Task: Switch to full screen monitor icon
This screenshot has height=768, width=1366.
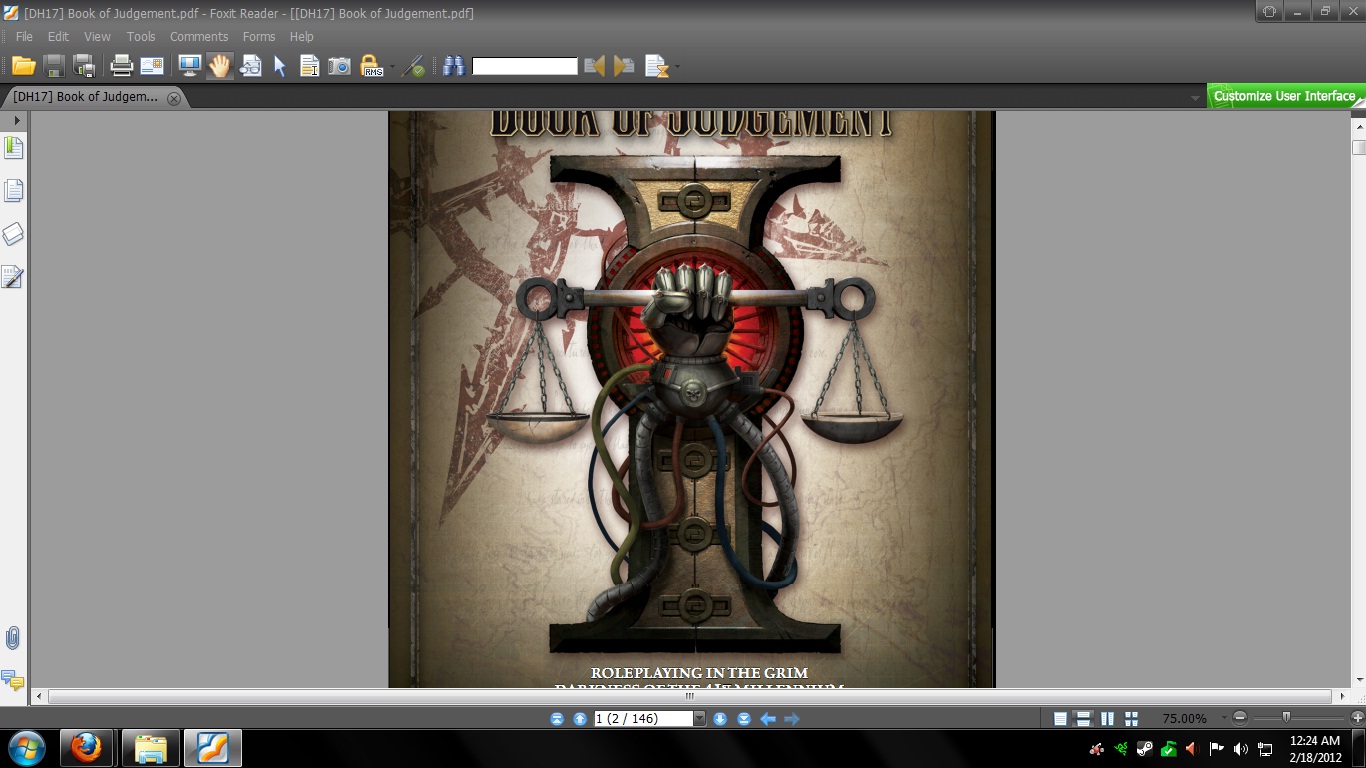Action: pyautogui.click(x=189, y=66)
